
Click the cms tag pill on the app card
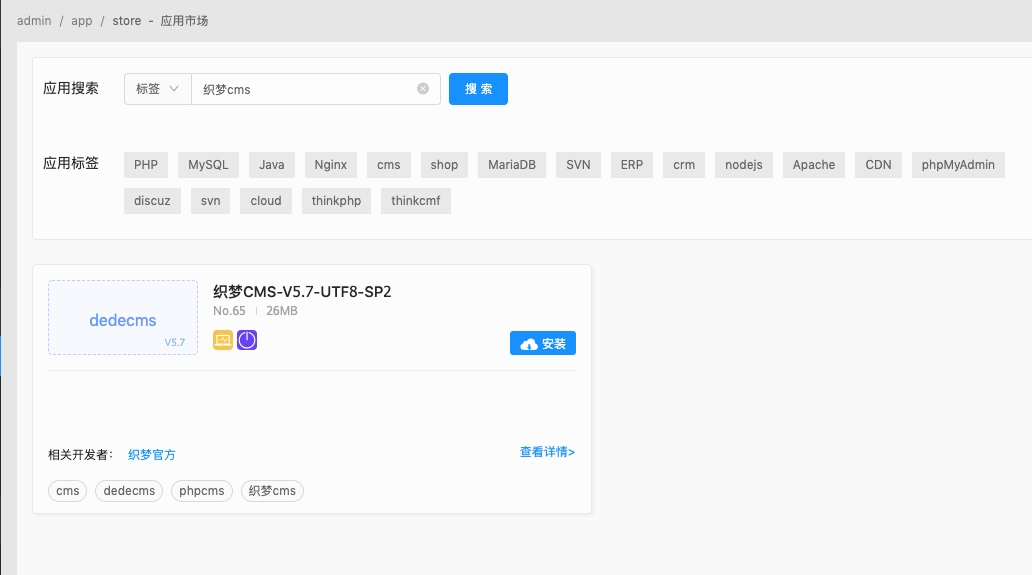point(68,491)
